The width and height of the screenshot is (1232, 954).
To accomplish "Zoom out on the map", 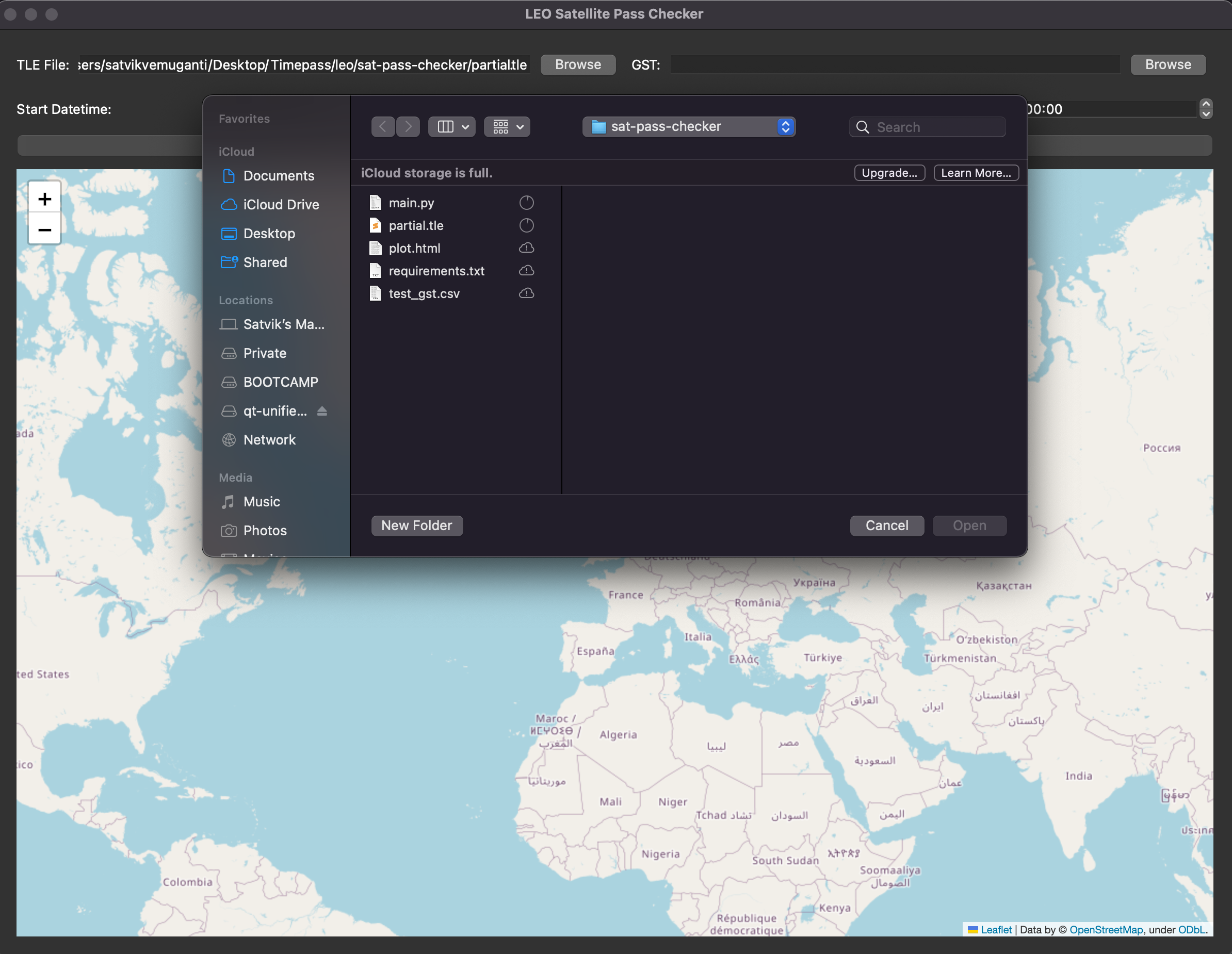I will tap(44, 230).
